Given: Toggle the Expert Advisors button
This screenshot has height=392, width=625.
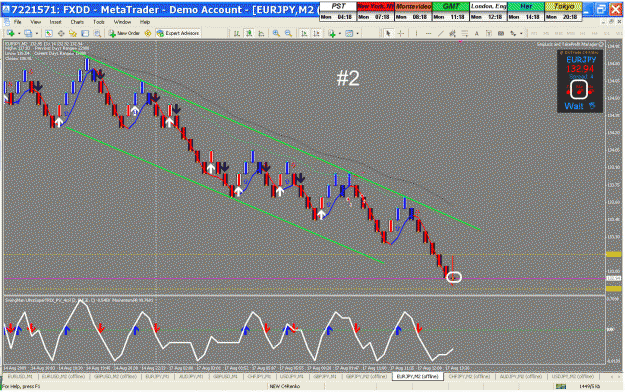Looking at the screenshot, I should 178,33.
